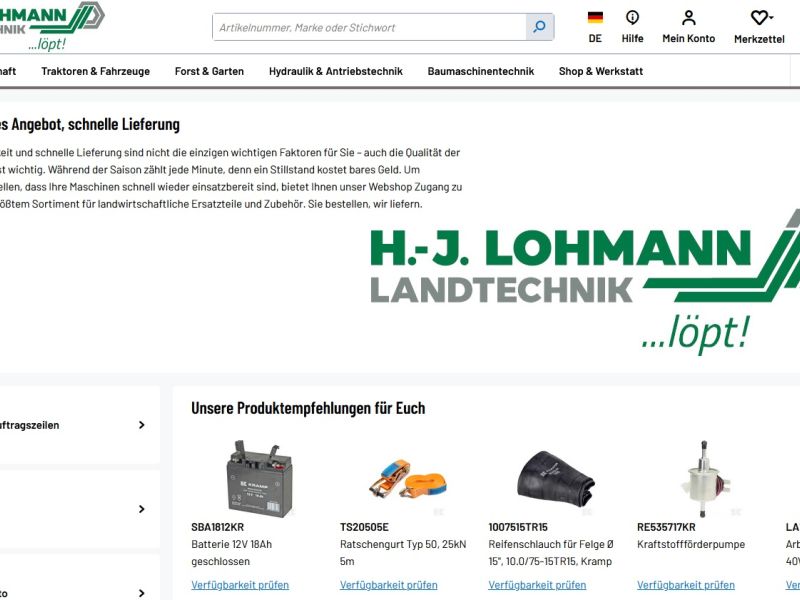Click the magnifying glass search icon
The image size is (800, 600).
pyautogui.click(x=539, y=27)
